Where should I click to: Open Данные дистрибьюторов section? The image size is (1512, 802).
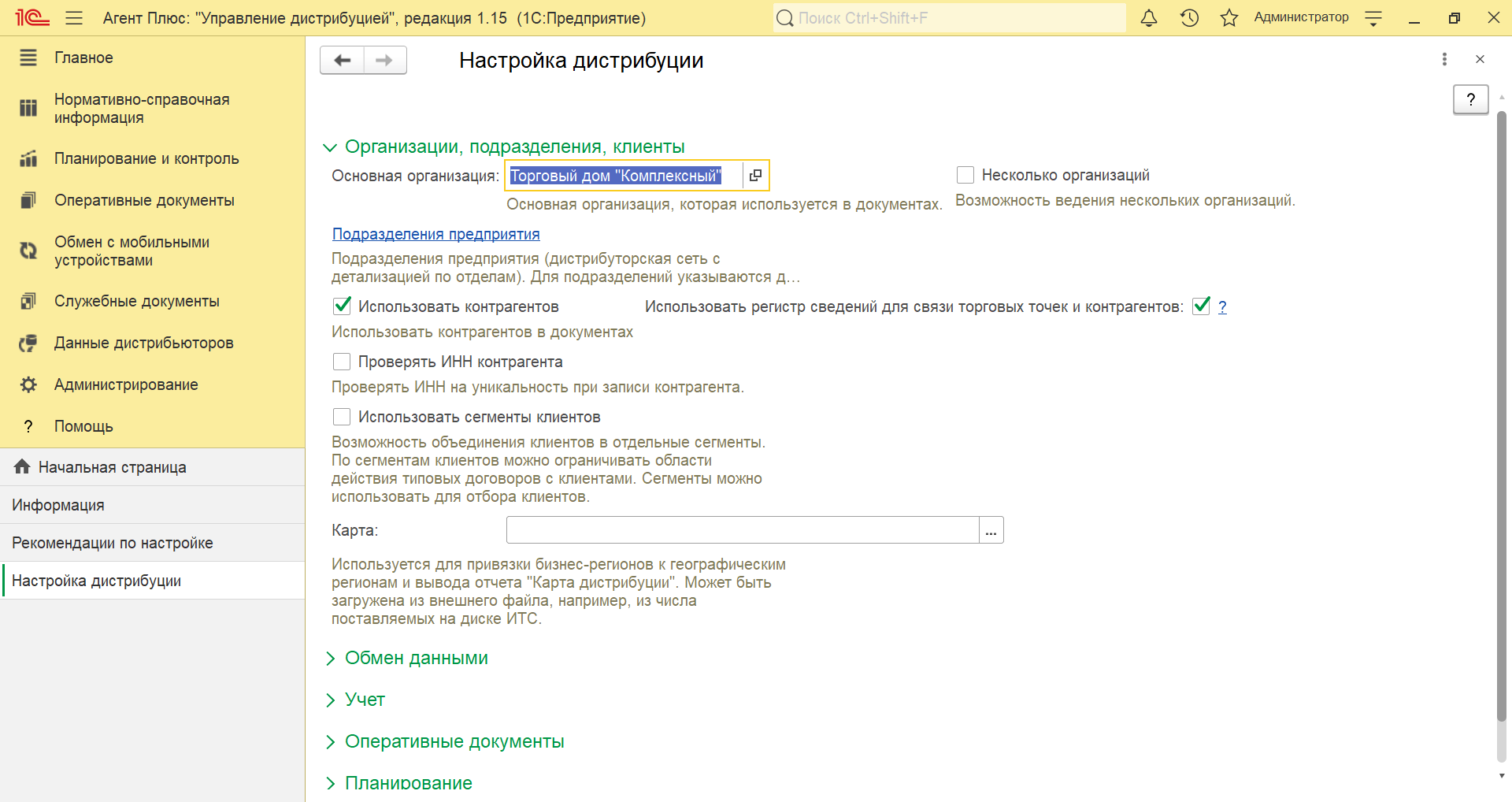144,343
